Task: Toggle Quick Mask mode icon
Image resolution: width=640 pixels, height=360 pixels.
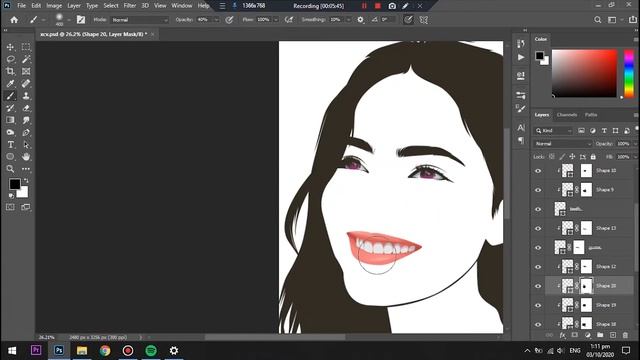Action: click(x=10, y=207)
